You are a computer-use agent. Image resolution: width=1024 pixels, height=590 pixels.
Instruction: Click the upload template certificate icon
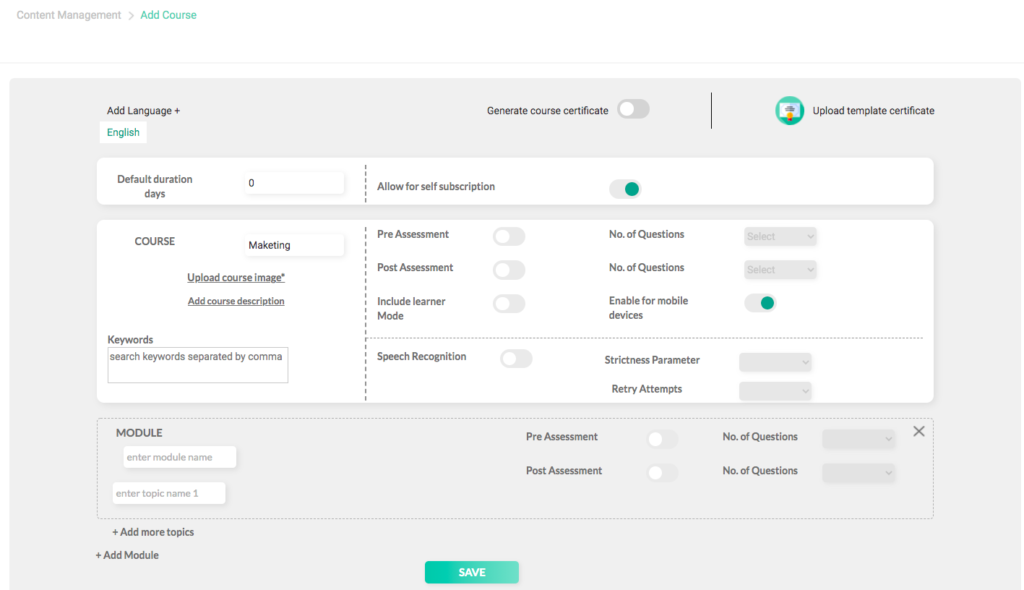pos(789,111)
